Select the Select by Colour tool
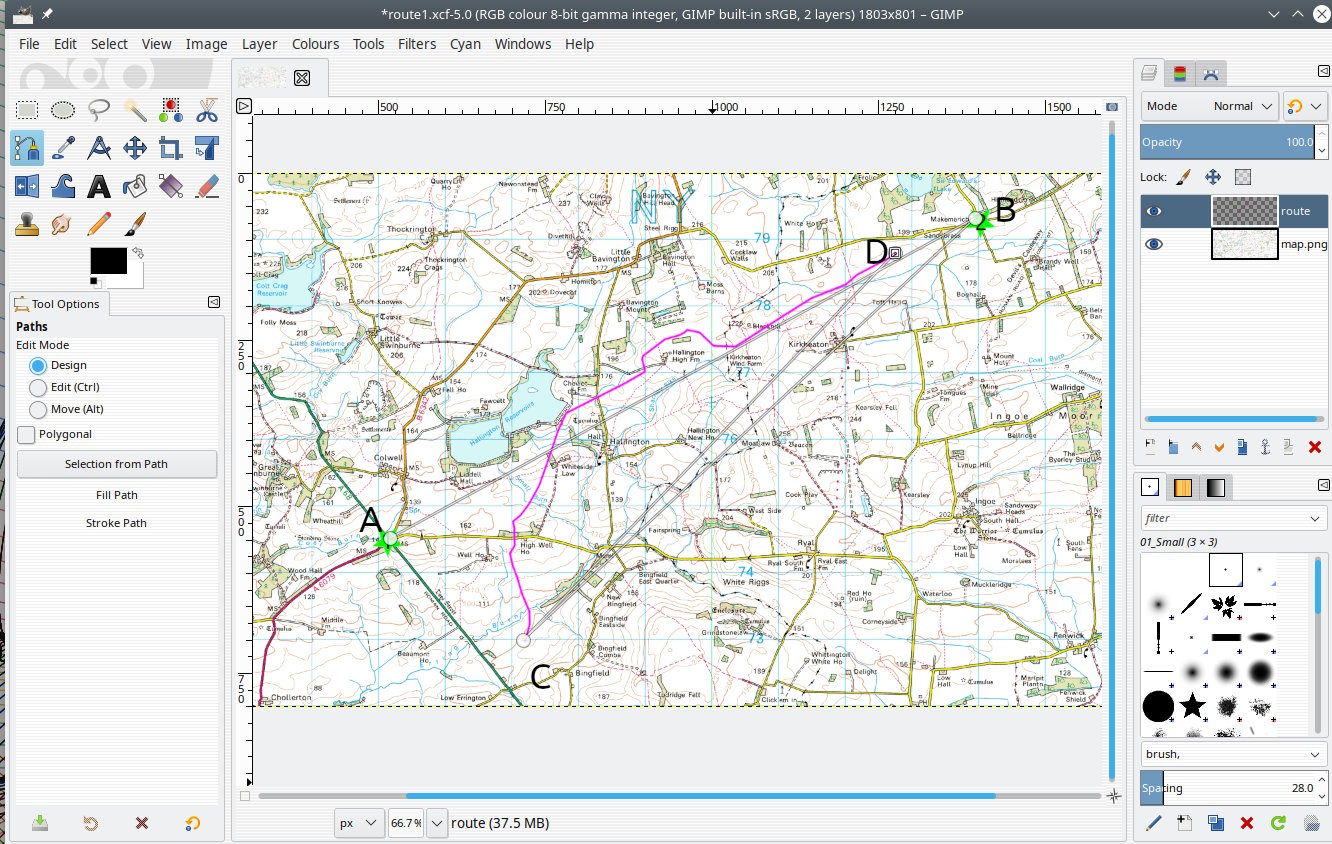The width and height of the screenshot is (1332, 844). coord(171,110)
